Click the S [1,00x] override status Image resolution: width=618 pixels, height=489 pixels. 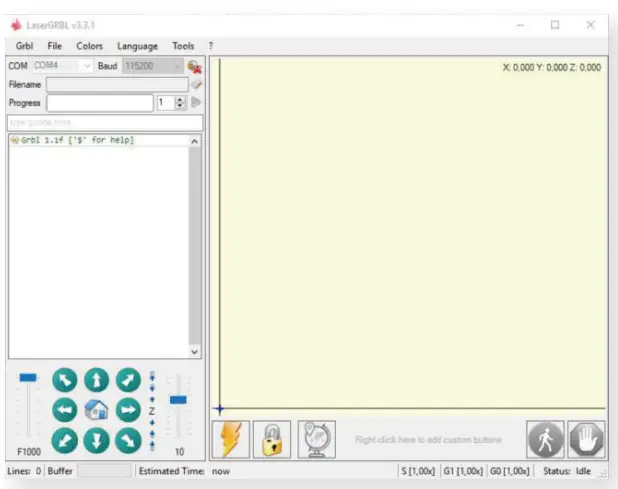coord(418,471)
